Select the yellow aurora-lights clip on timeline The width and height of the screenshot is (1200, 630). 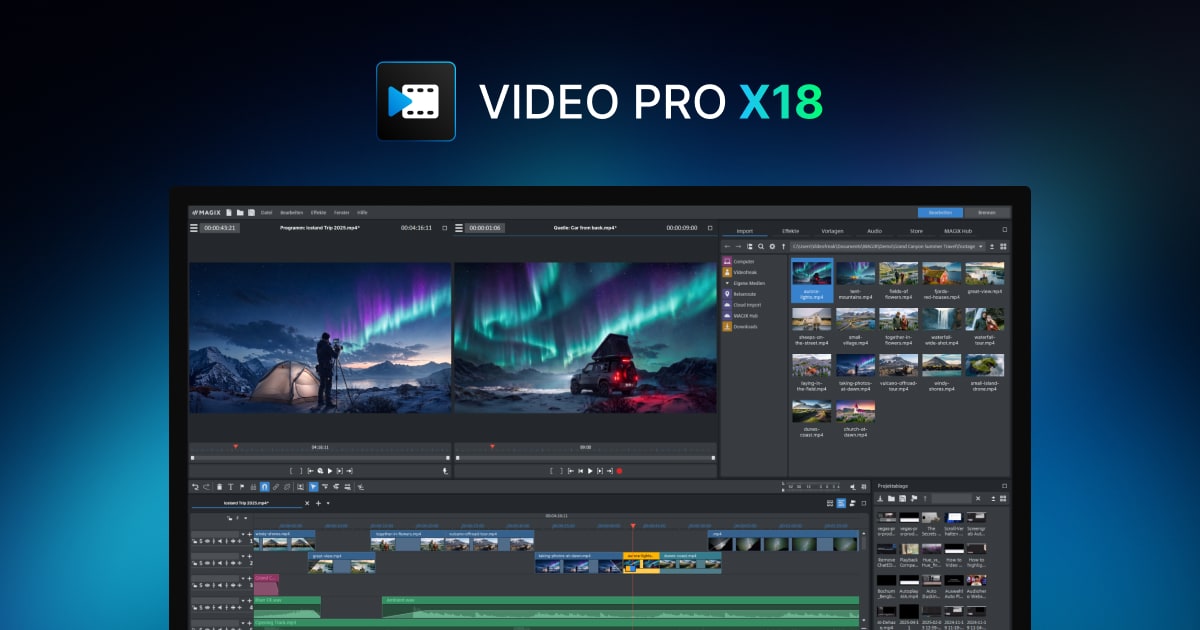(x=641, y=563)
